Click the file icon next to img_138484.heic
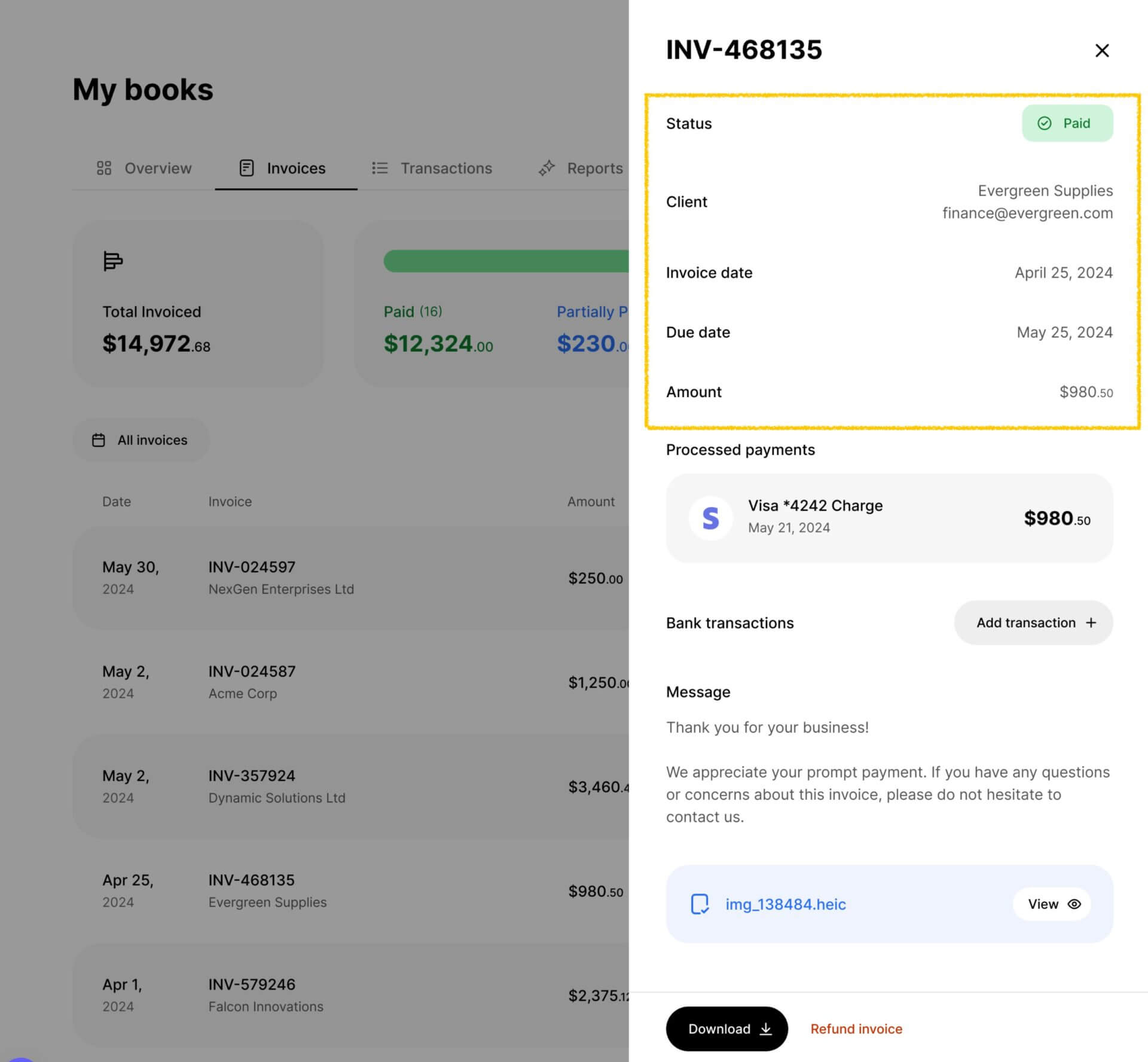 (700, 904)
